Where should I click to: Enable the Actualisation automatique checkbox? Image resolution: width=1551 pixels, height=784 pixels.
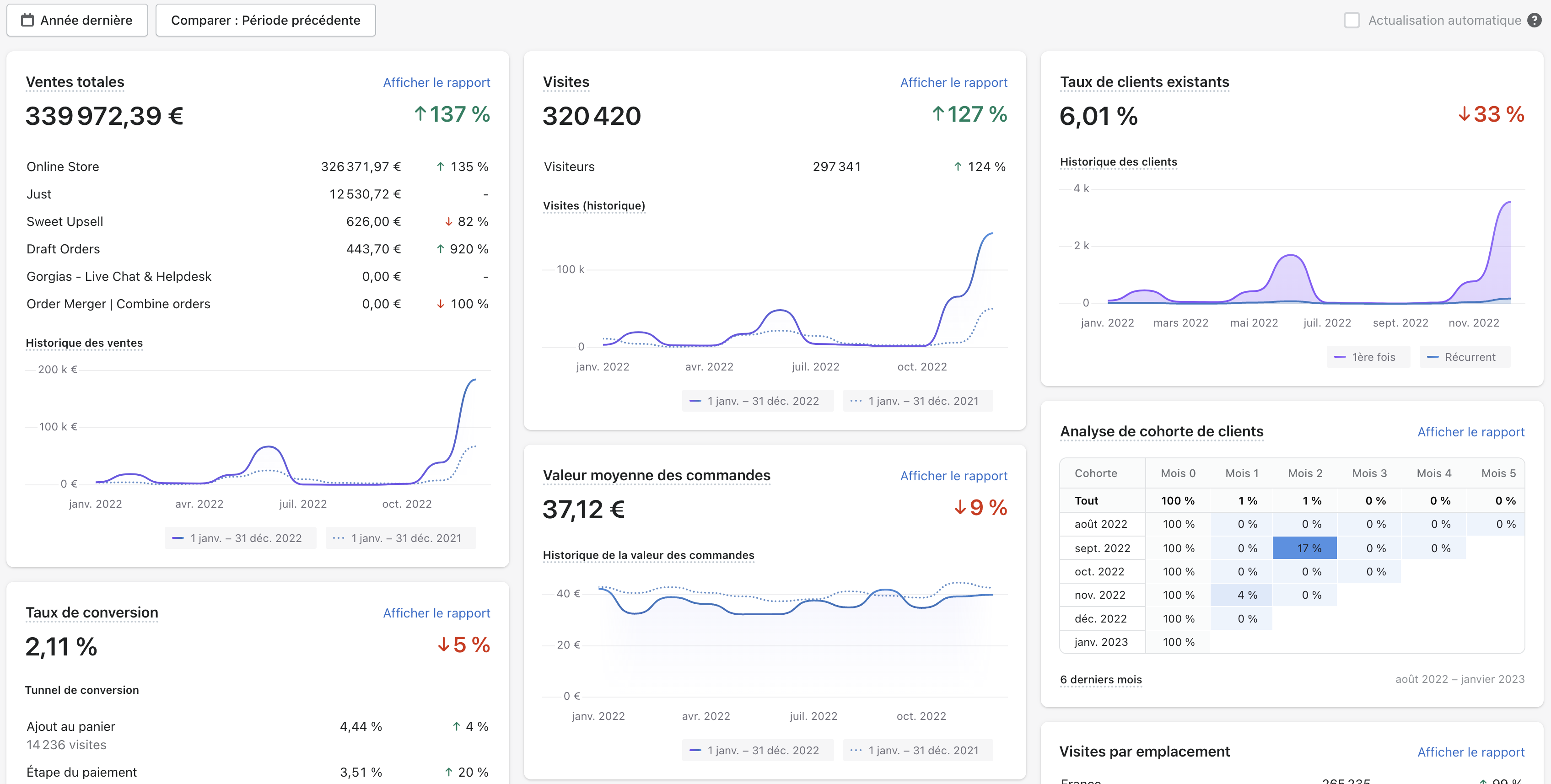coord(1352,20)
